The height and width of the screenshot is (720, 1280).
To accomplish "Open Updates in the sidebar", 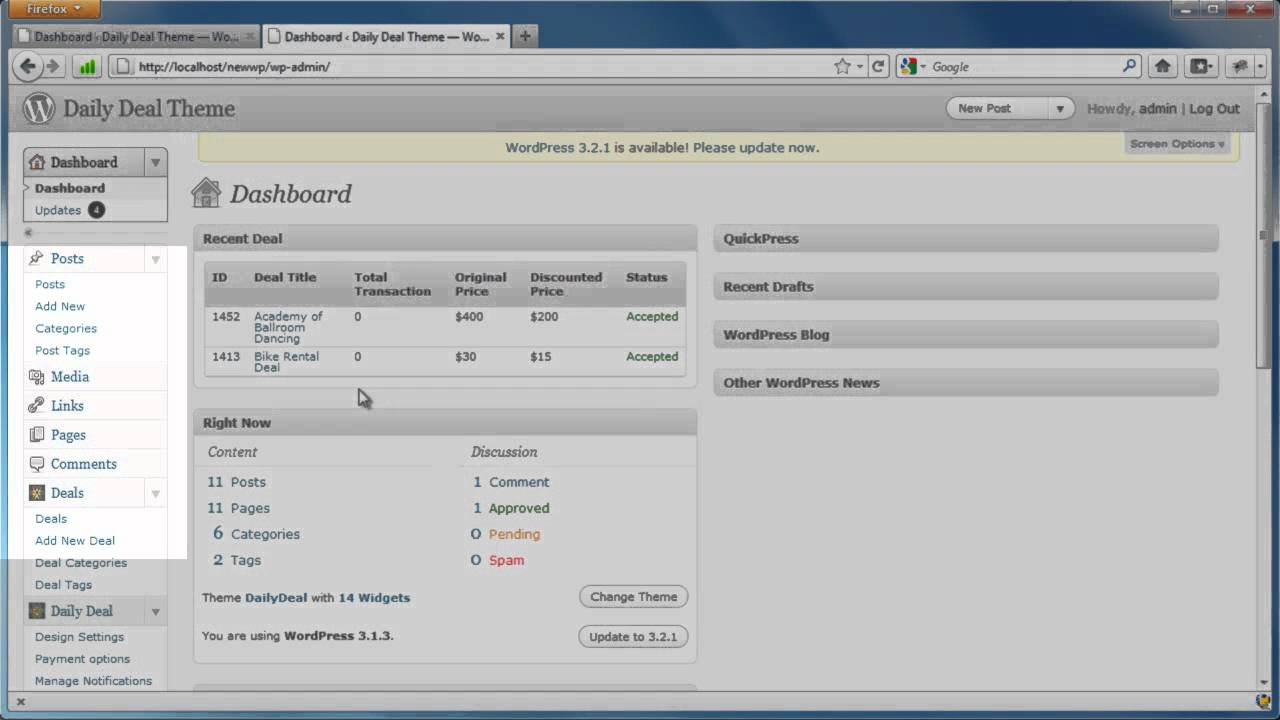I will 58,210.
